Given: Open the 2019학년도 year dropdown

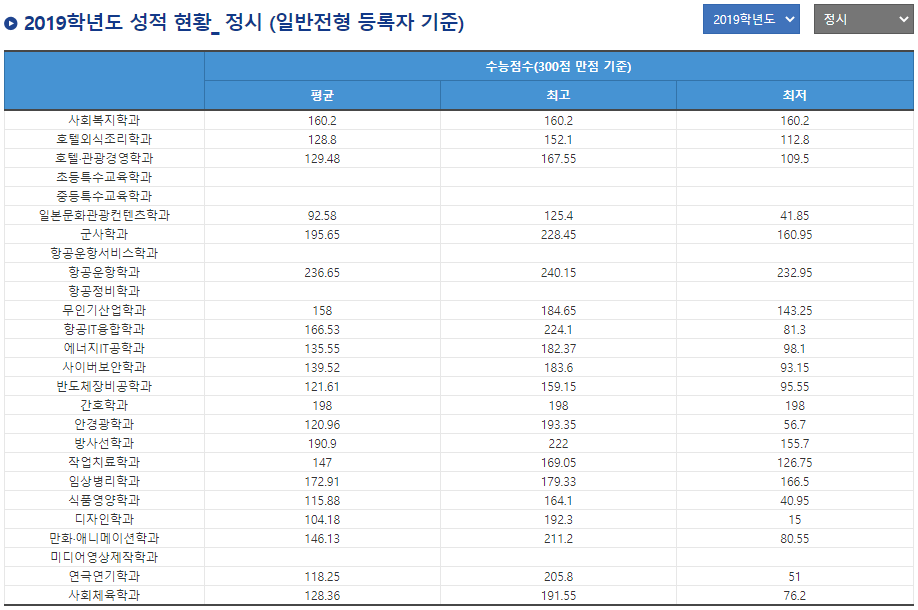Looking at the screenshot, I should [751, 19].
